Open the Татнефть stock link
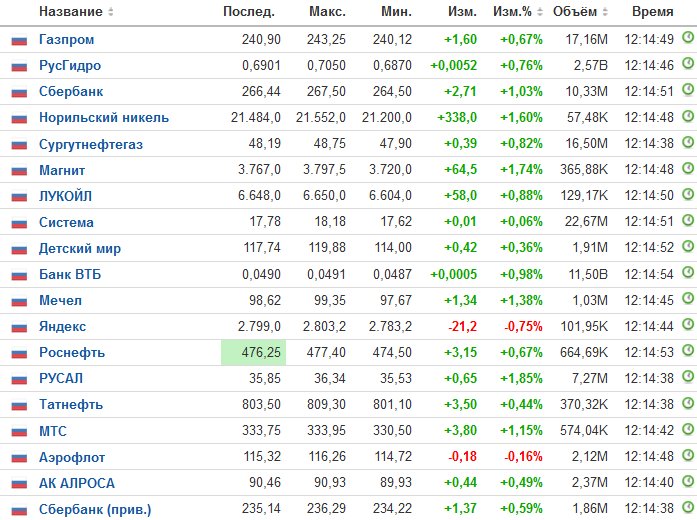697x520 pixels. click(71, 404)
